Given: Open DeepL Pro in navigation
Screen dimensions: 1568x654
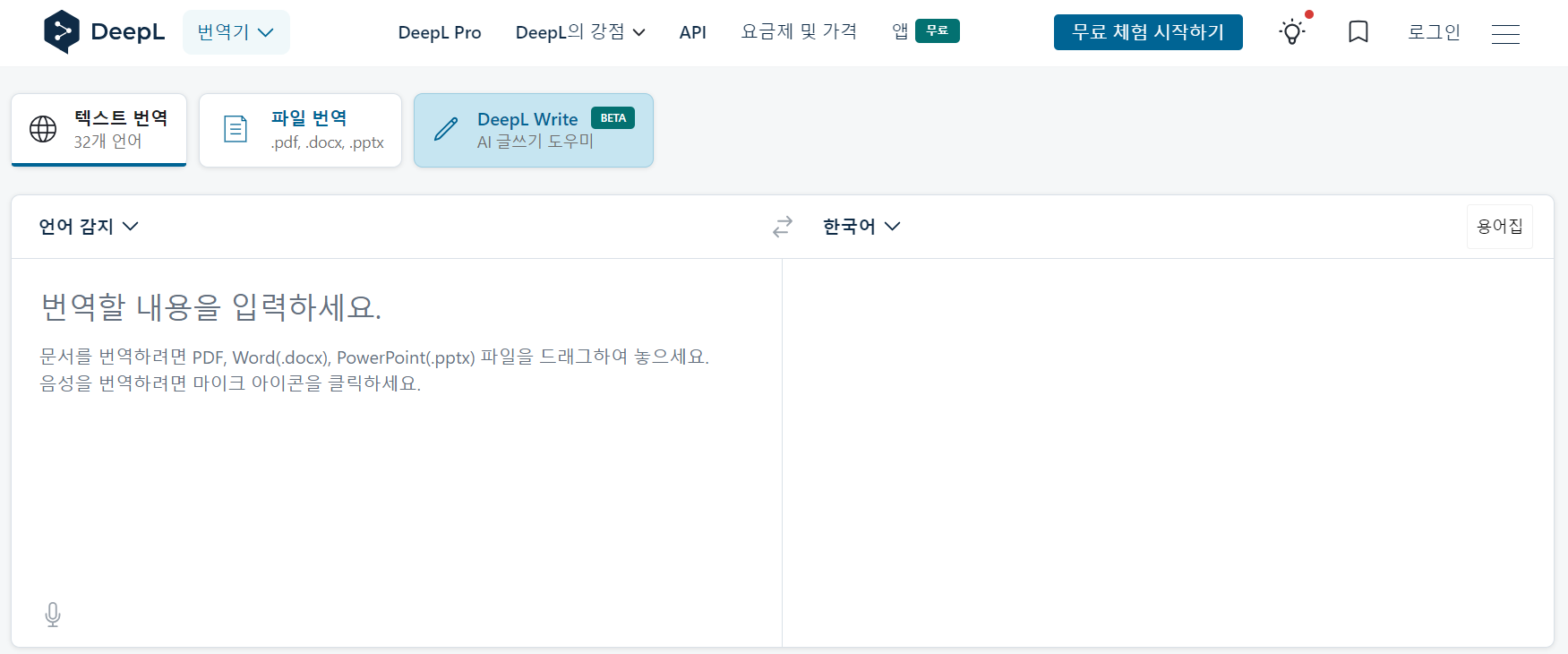Looking at the screenshot, I should coord(440,32).
